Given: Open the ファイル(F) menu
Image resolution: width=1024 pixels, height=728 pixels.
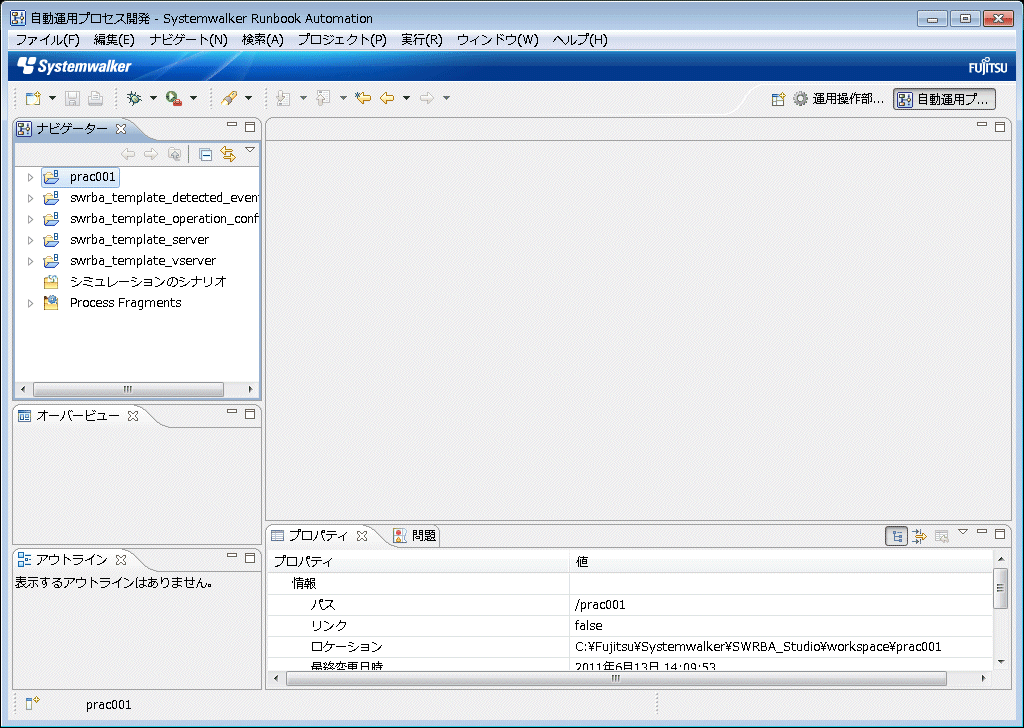Looking at the screenshot, I should [48, 40].
